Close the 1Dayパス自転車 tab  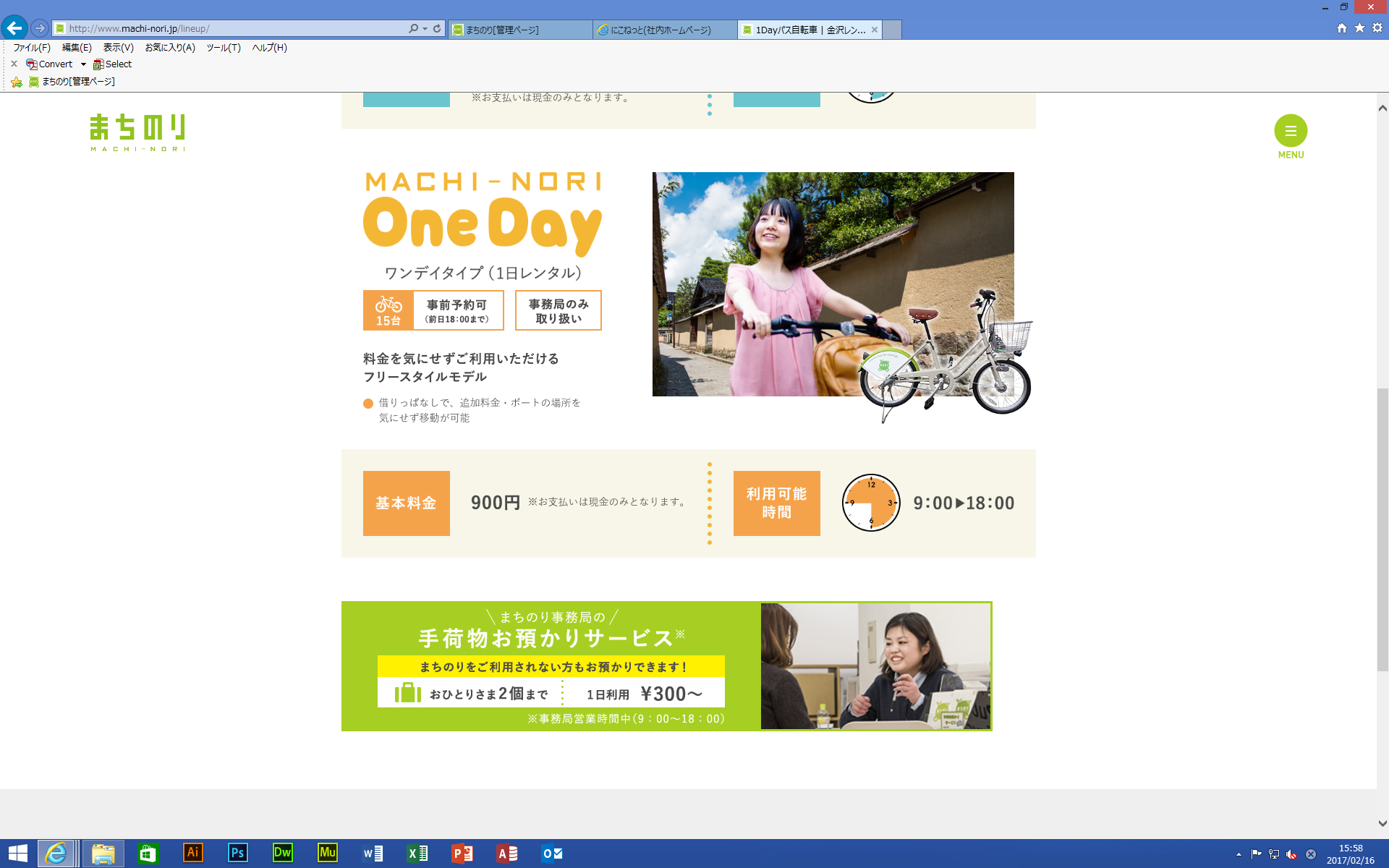[875, 30]
